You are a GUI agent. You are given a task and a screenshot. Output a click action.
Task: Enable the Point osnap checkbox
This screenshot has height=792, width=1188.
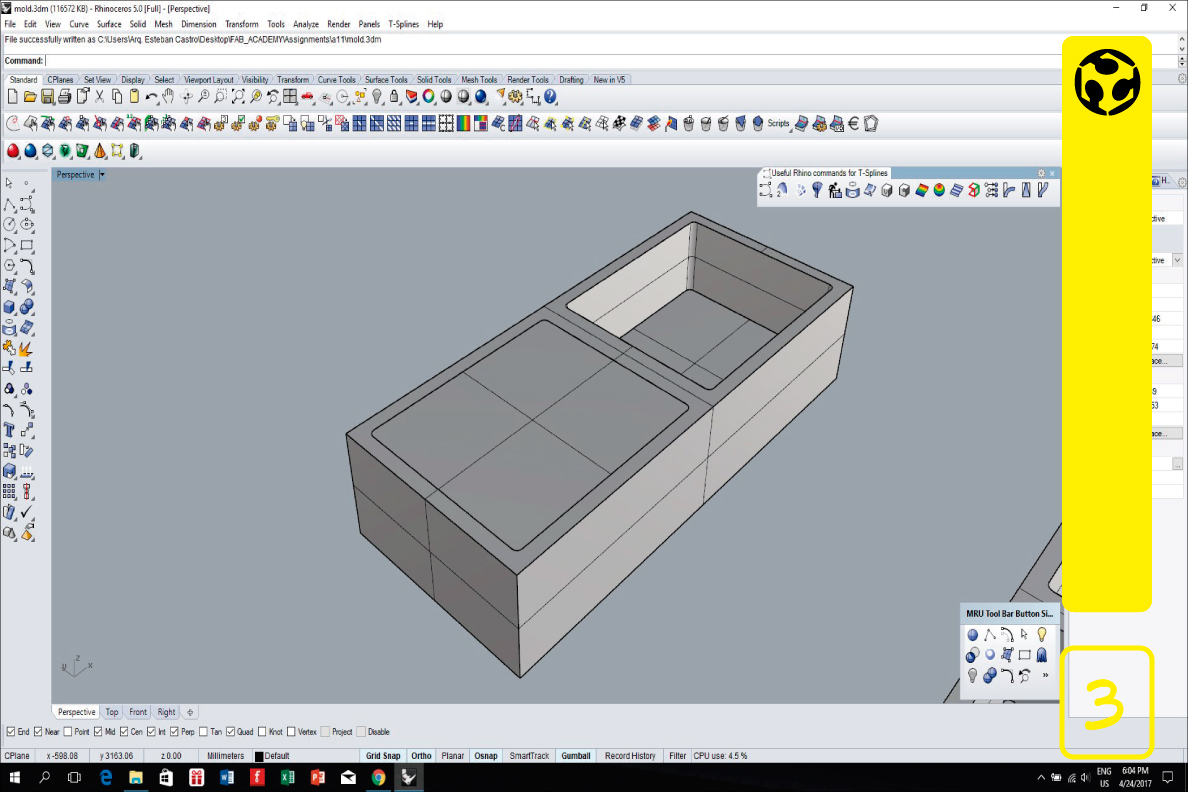pyautogui.click(x=69, y=732)
